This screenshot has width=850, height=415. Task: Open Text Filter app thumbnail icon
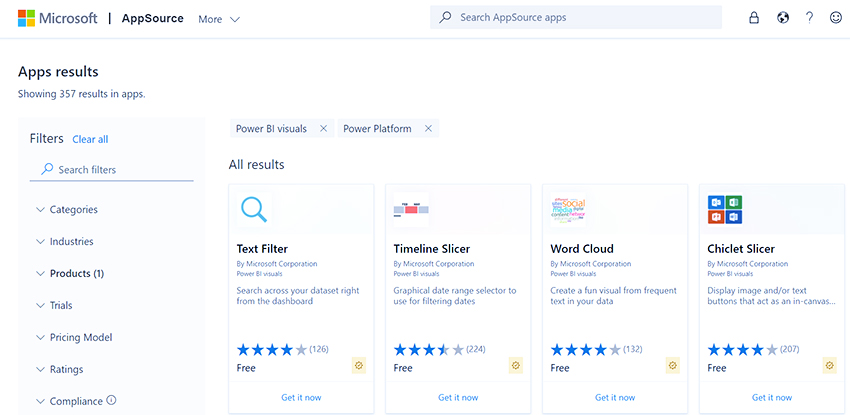point(254,209)
